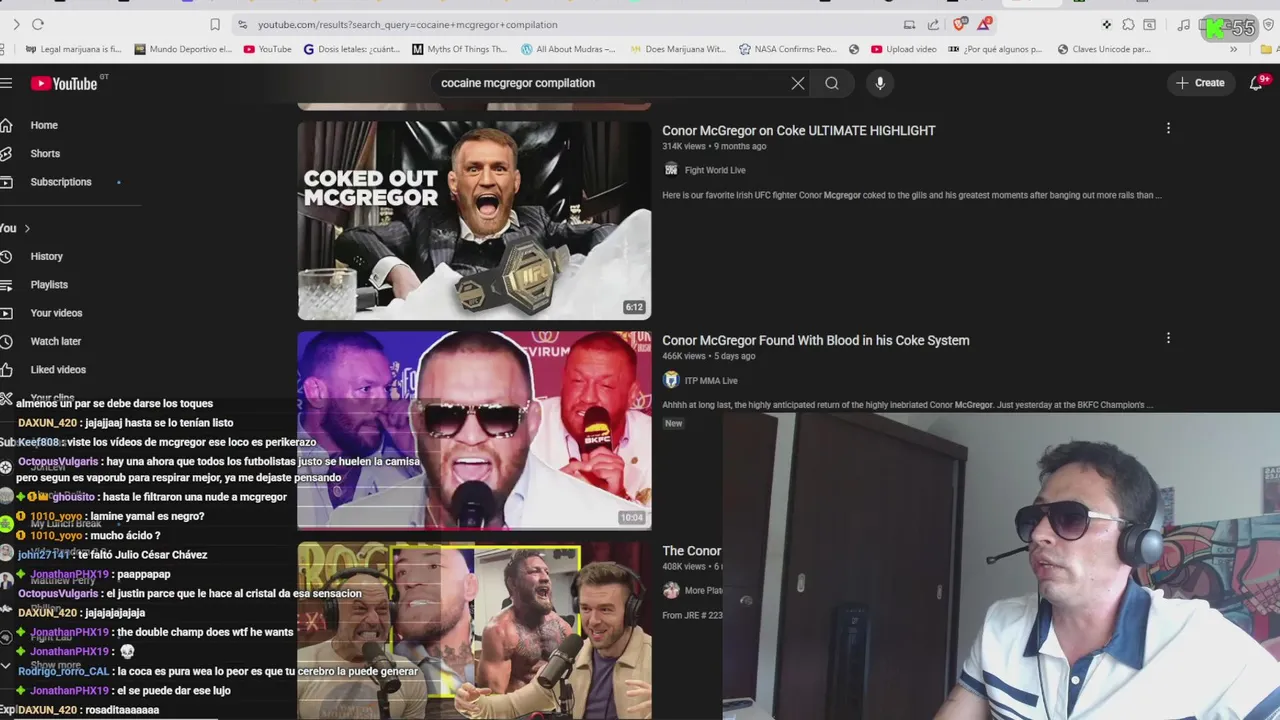The width and height of the screenshot is (1280, 720).
Task: Open the notifications bell
Action: [x=1257, y=83]
